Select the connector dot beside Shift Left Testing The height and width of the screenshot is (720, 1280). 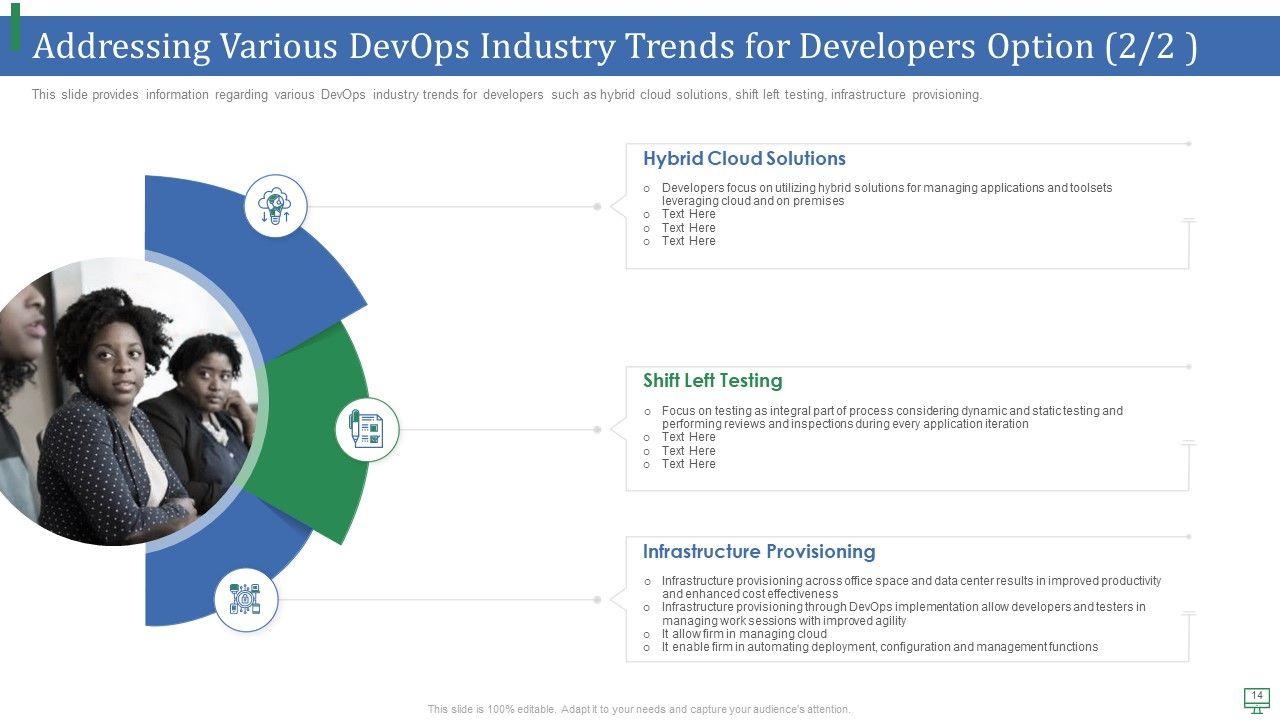click(597, 430)
